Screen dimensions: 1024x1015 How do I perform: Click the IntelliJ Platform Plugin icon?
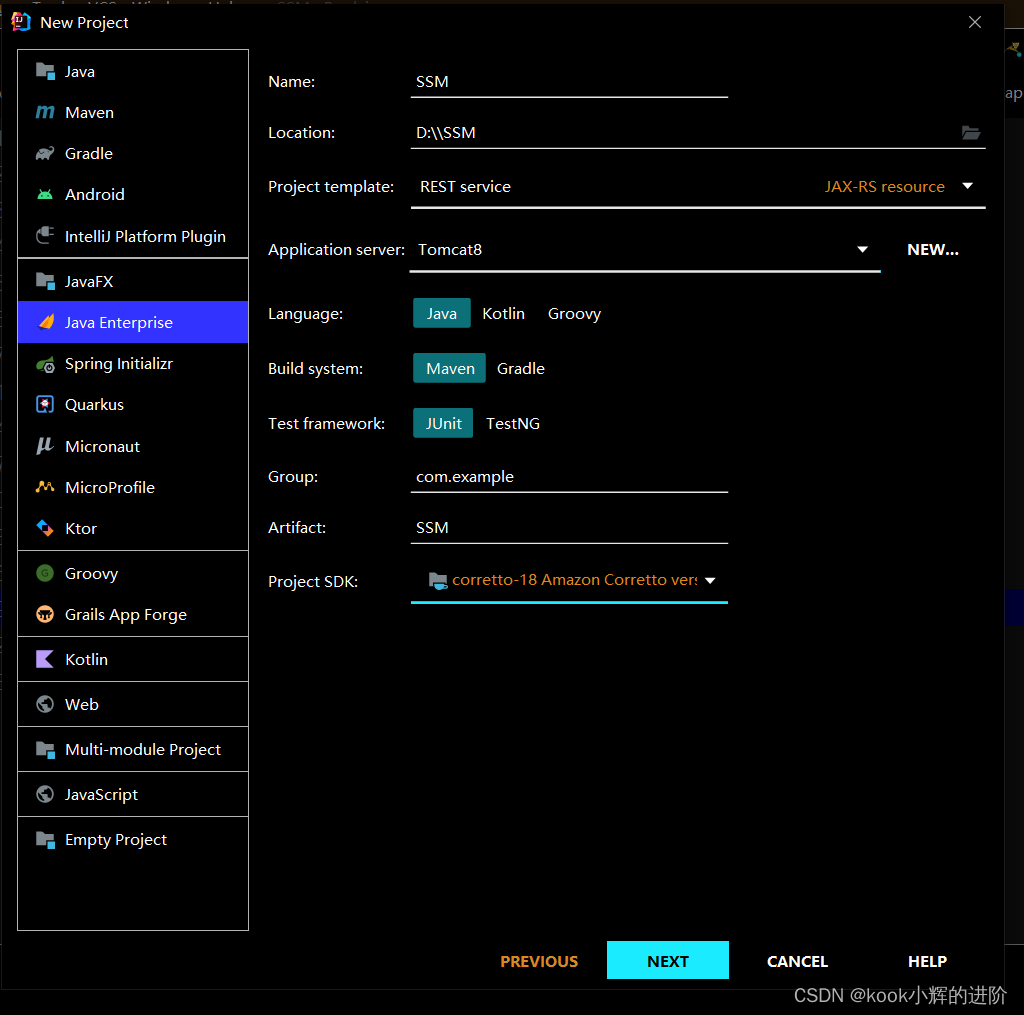point(45,235)
